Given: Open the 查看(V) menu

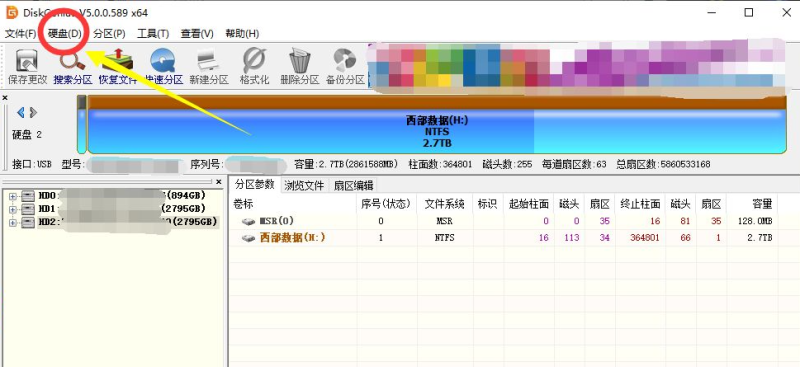Looking at the screenshot, I should [197, 34].
